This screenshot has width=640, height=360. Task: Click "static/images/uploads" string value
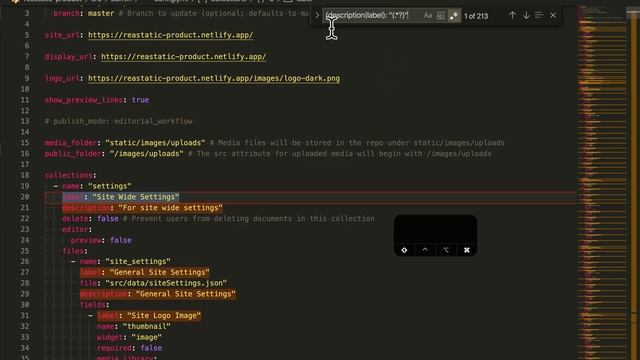click(155, 143)
